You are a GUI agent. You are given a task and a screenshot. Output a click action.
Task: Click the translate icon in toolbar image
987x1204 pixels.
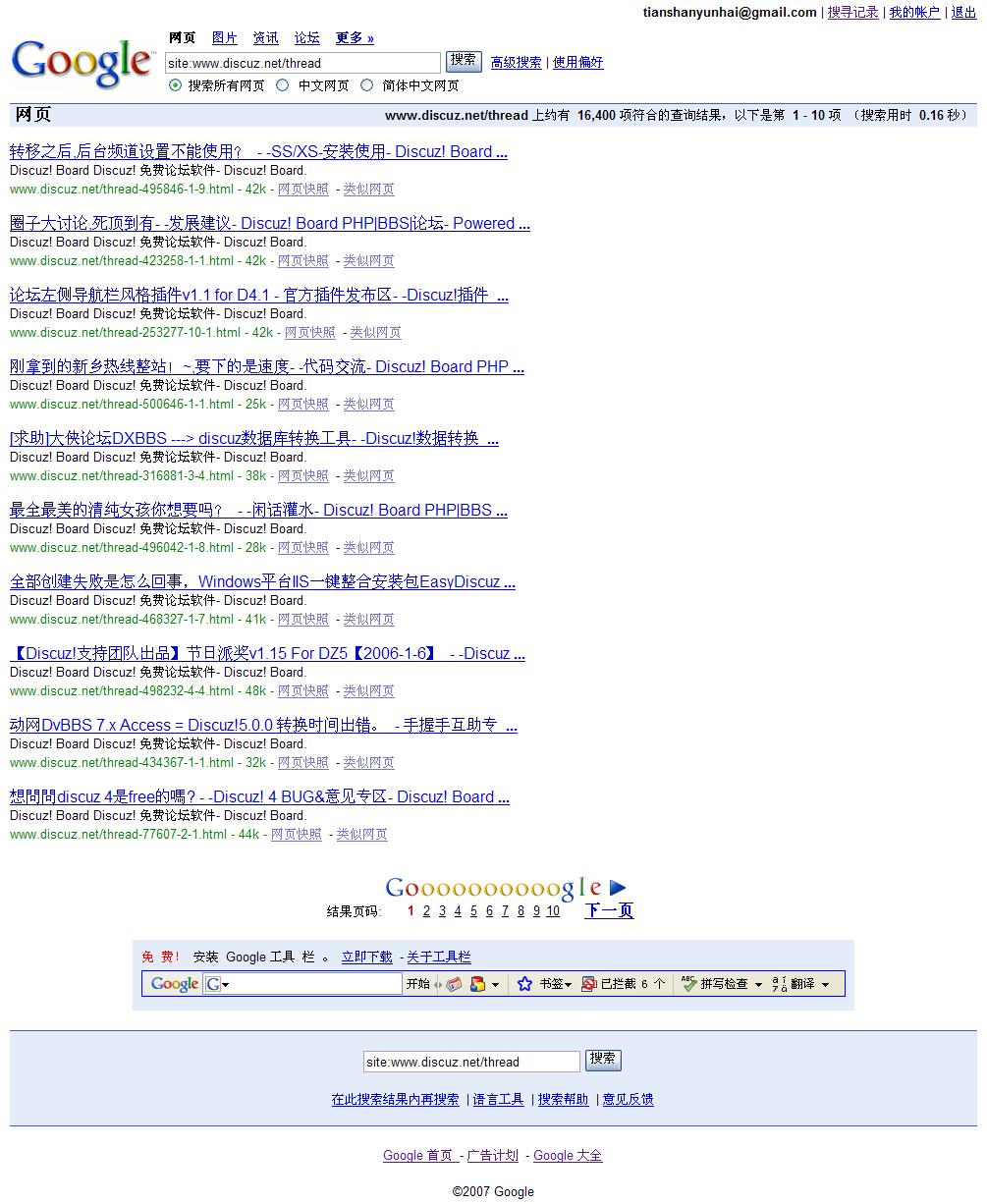[x=779, y=984]
